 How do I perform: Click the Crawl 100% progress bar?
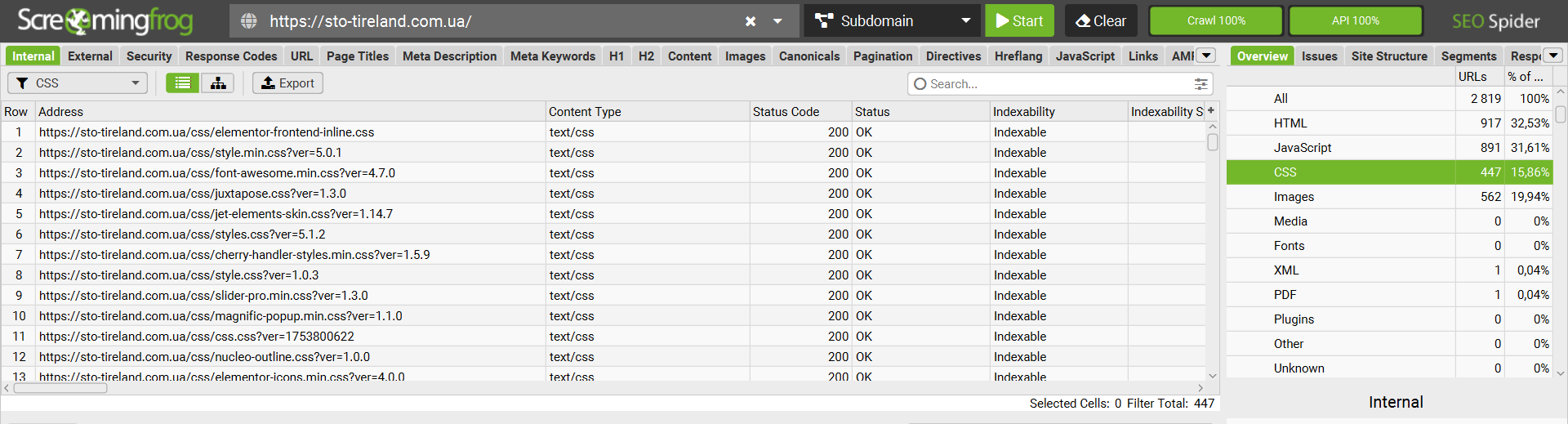1216,21
